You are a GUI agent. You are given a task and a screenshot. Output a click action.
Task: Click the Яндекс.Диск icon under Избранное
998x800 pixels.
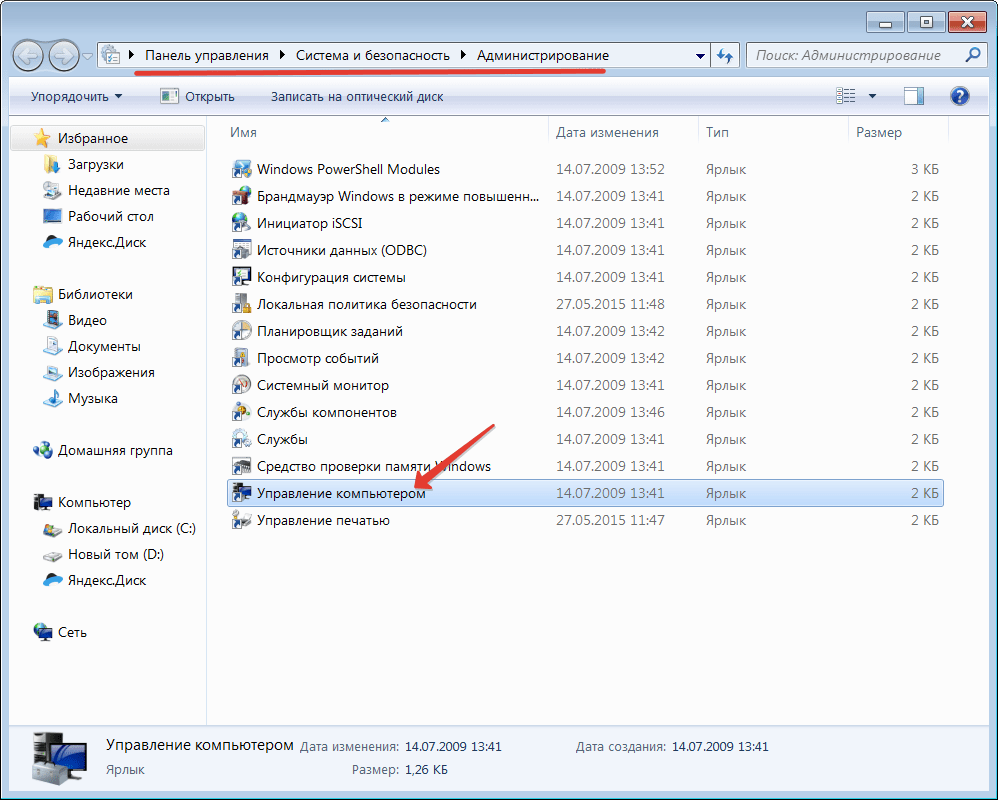[x=54, y=242]
